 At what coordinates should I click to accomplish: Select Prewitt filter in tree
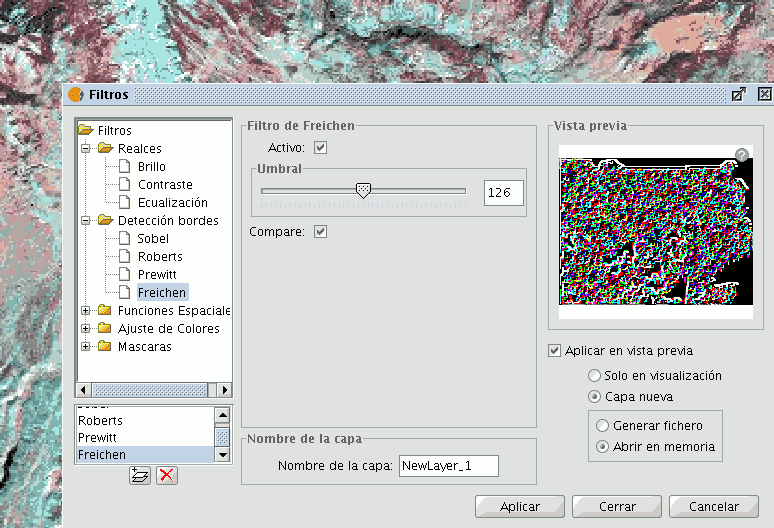pos(157,274)
